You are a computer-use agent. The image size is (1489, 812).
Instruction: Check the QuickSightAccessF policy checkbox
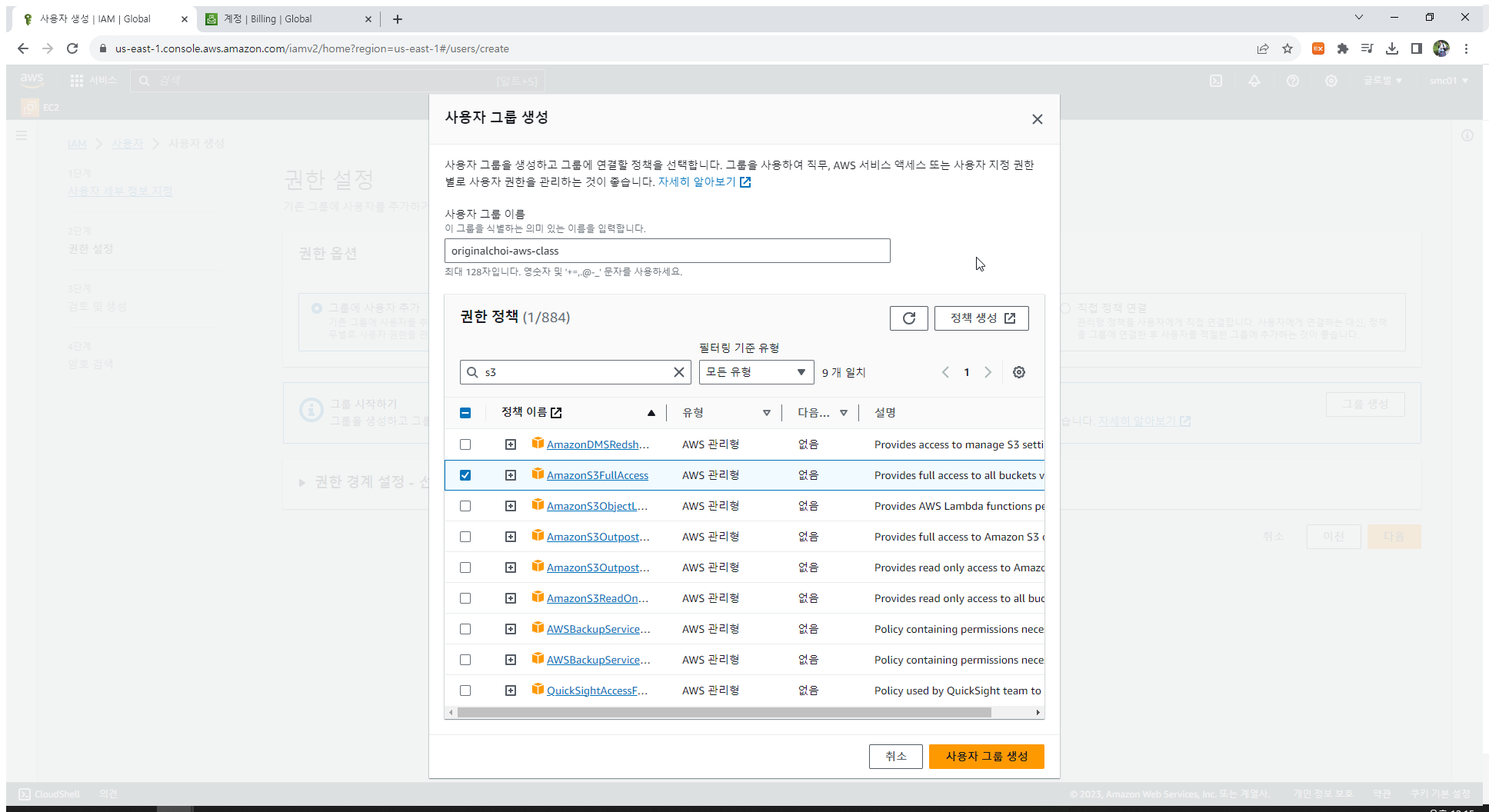click(465, 691)
